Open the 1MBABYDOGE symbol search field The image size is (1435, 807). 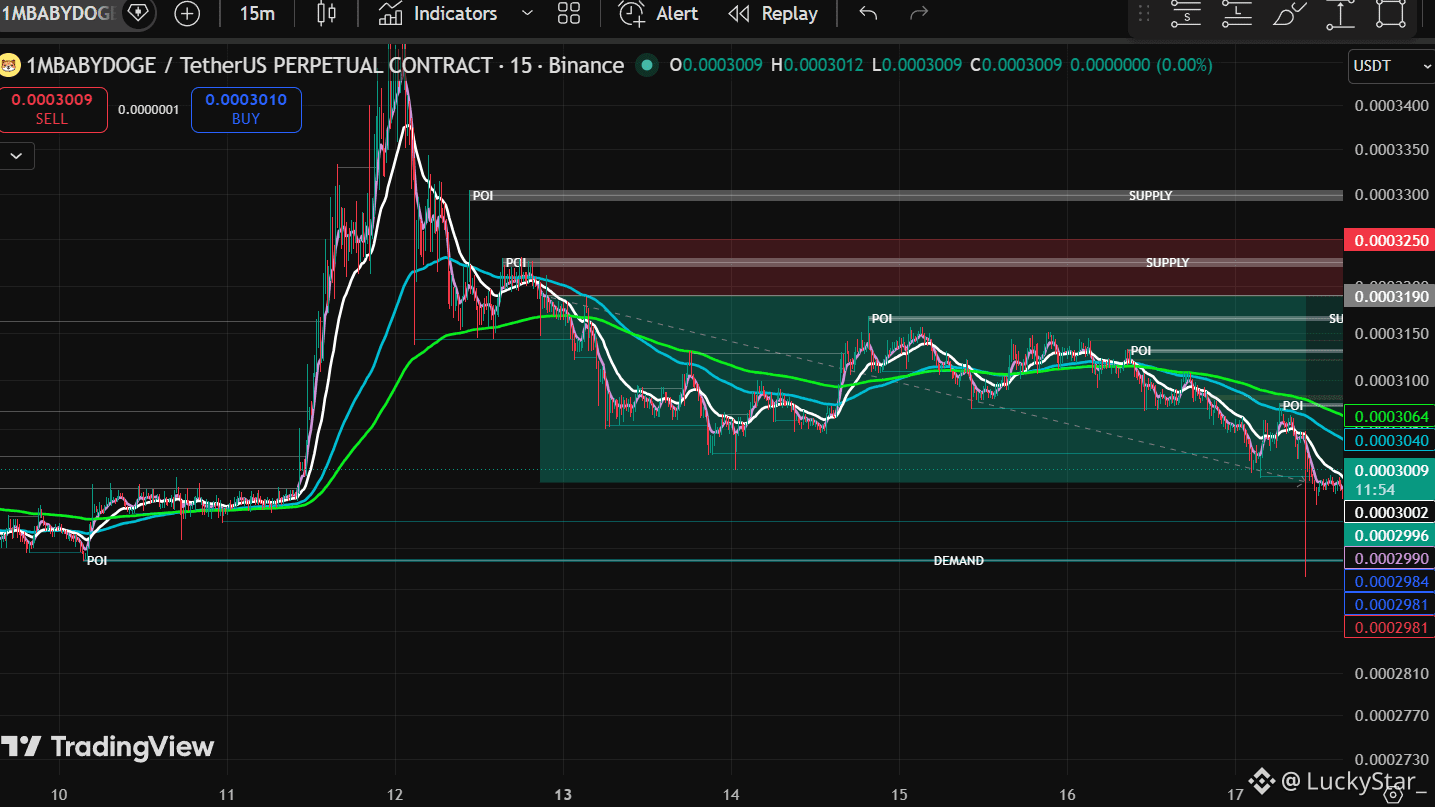[x=59, y=14]
